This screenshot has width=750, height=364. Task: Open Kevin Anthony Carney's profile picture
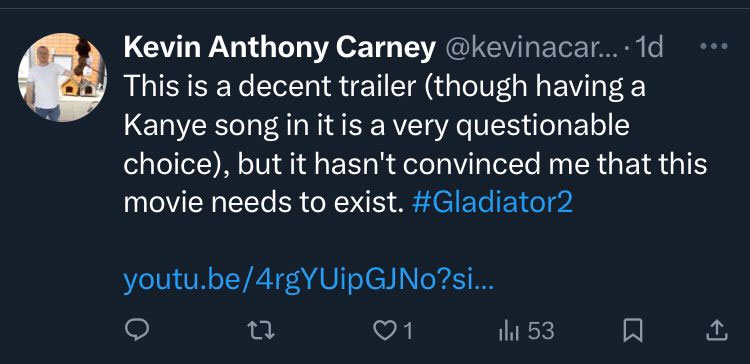62,77
